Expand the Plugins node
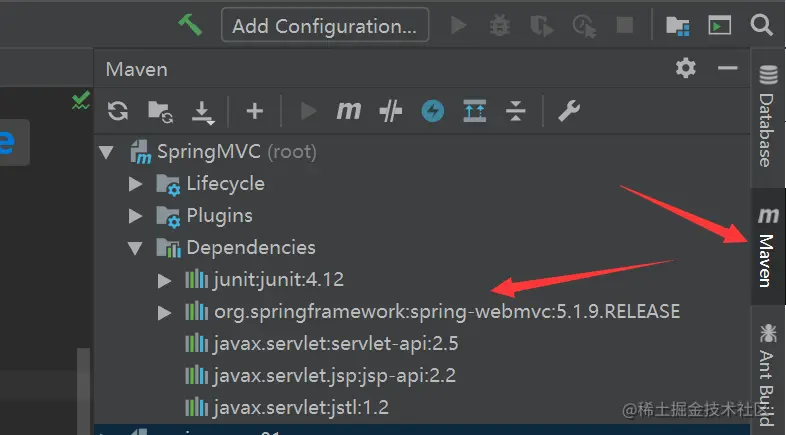This screenshot has height=435, width=786. click(x=135, y=216)
